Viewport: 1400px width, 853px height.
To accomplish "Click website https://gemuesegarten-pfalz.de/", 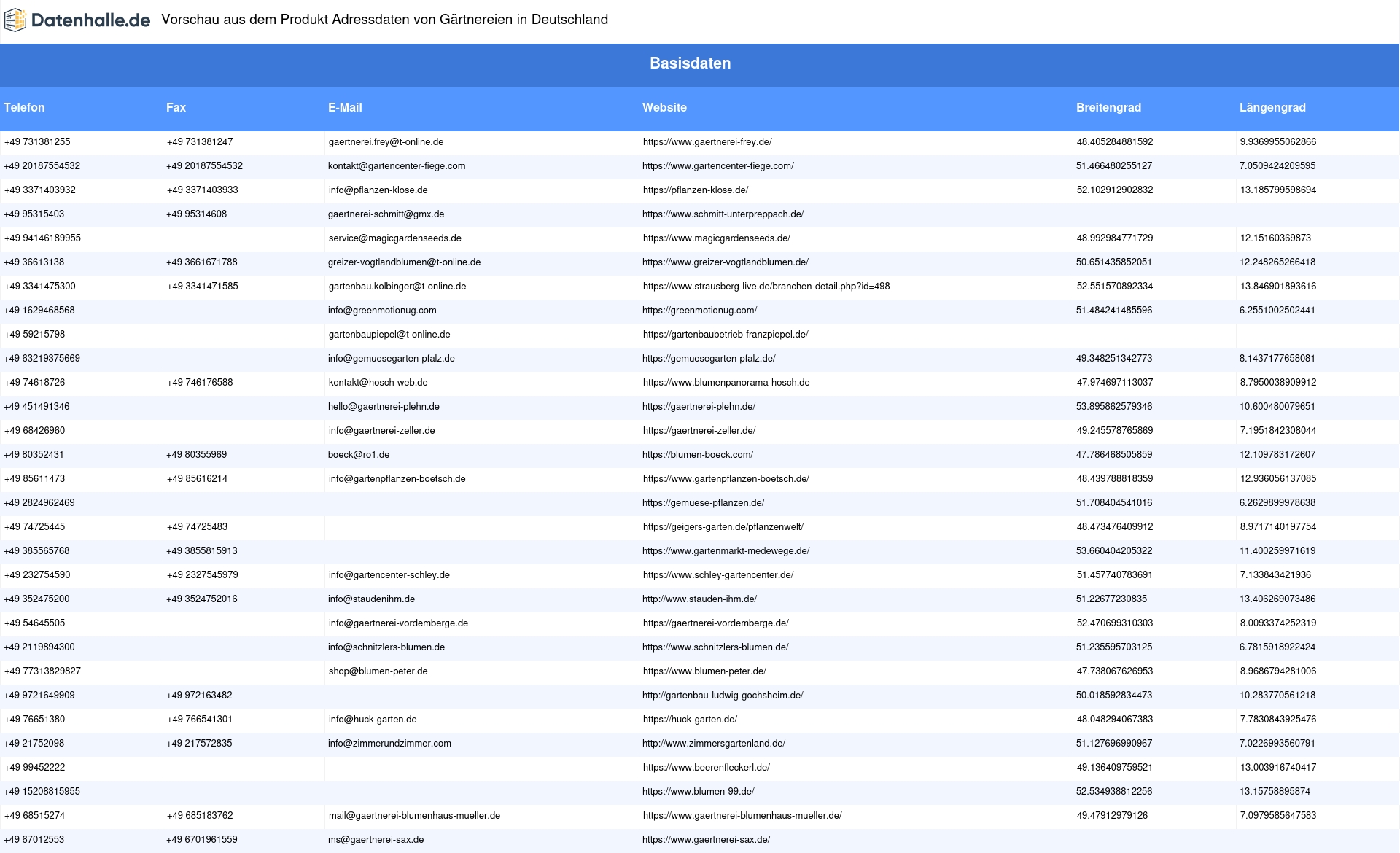I will pyautogui.click(x=709, y=359).
